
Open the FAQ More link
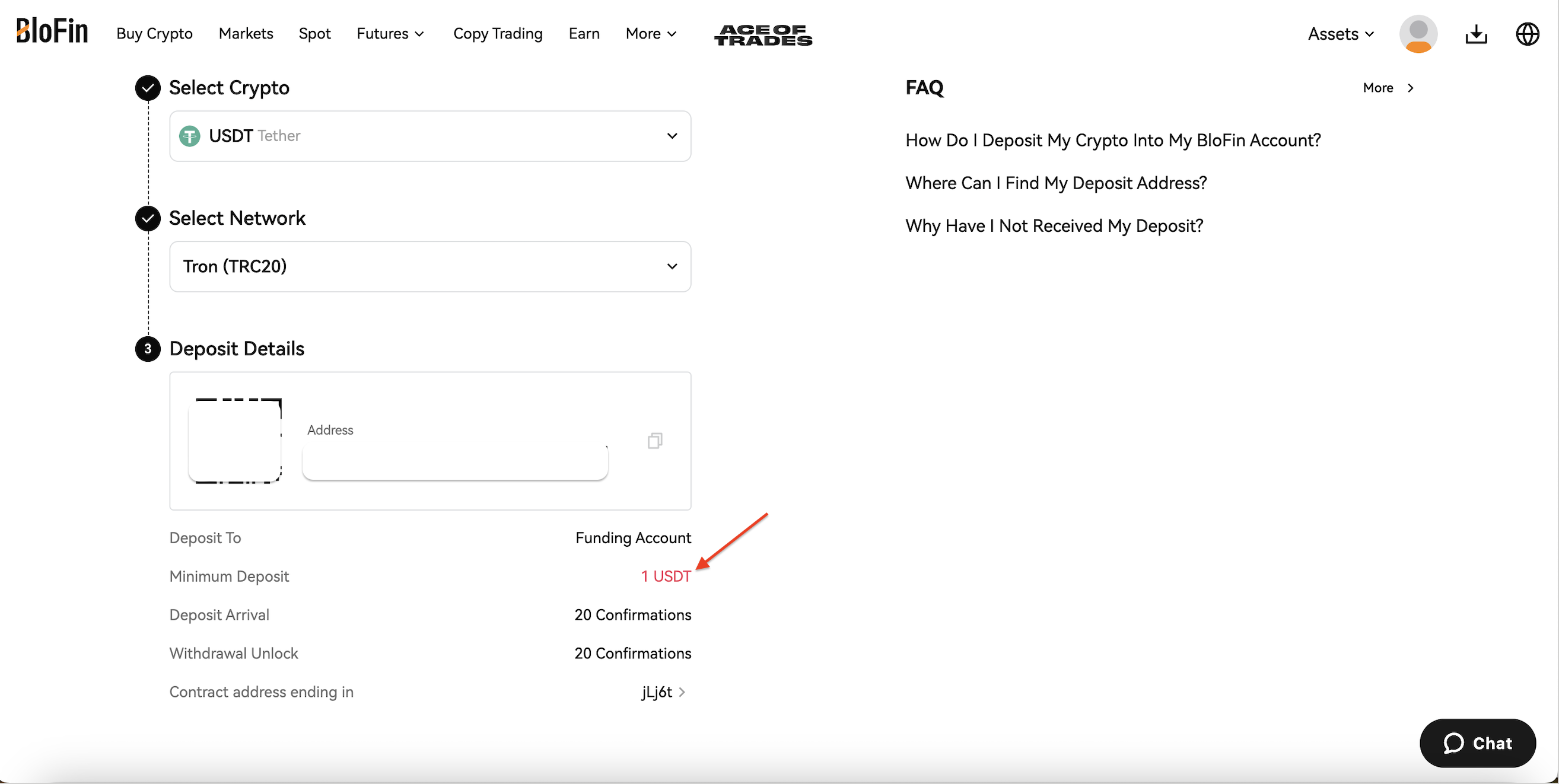coord(1389,88)
